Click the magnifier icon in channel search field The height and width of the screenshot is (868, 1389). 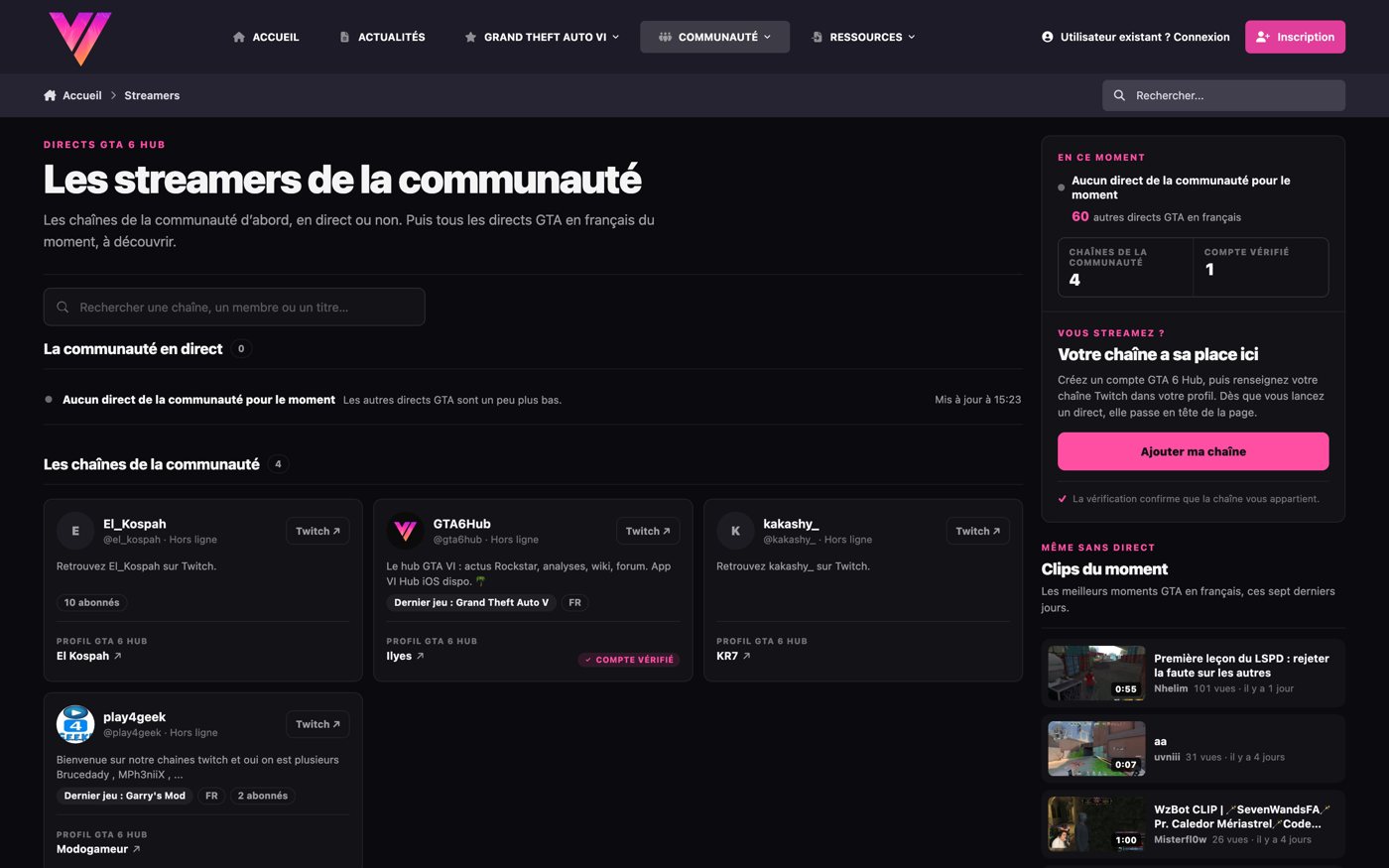tap(63, 308)
